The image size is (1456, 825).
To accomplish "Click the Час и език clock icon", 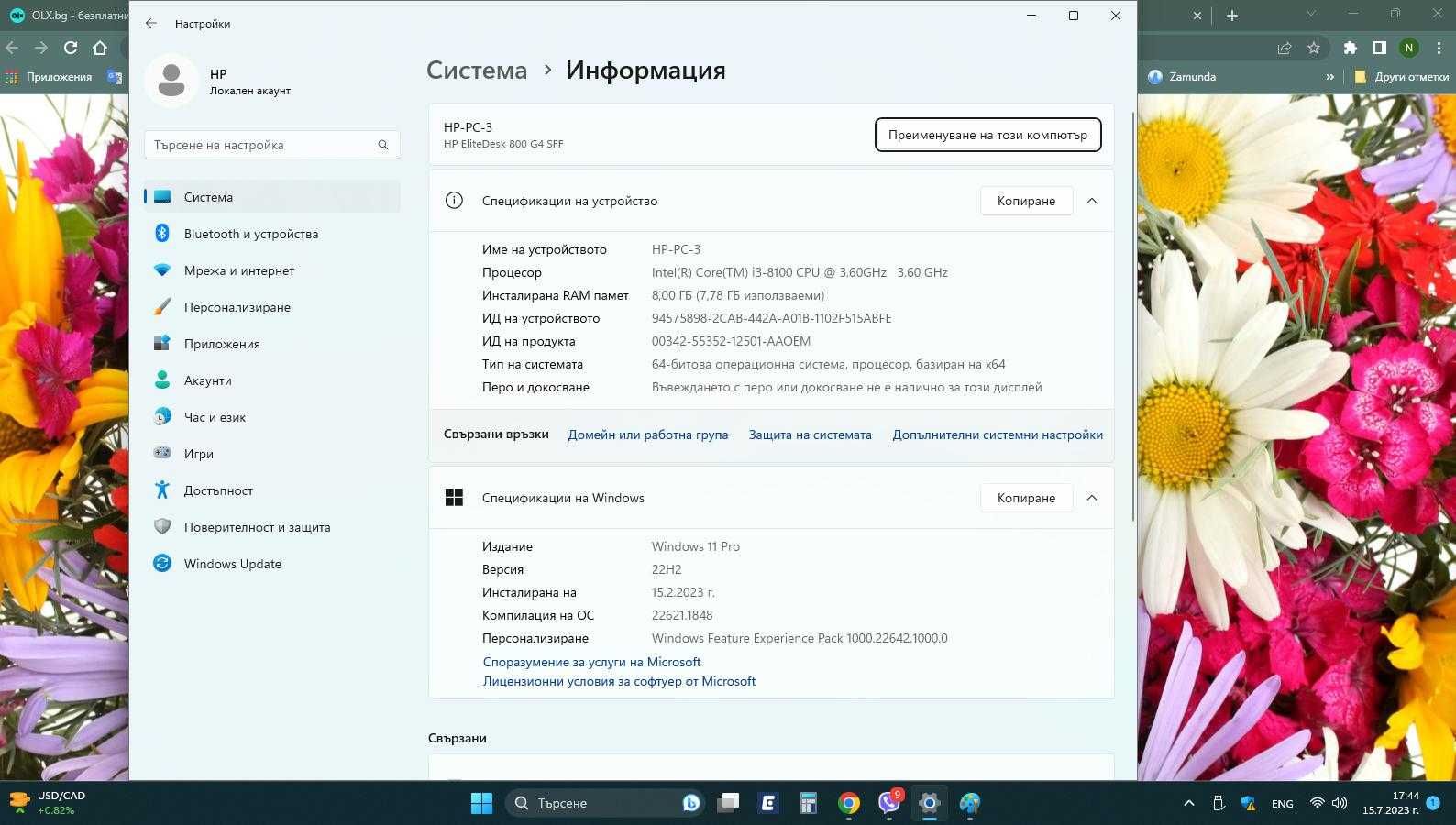I will click(x=162, y=417).
